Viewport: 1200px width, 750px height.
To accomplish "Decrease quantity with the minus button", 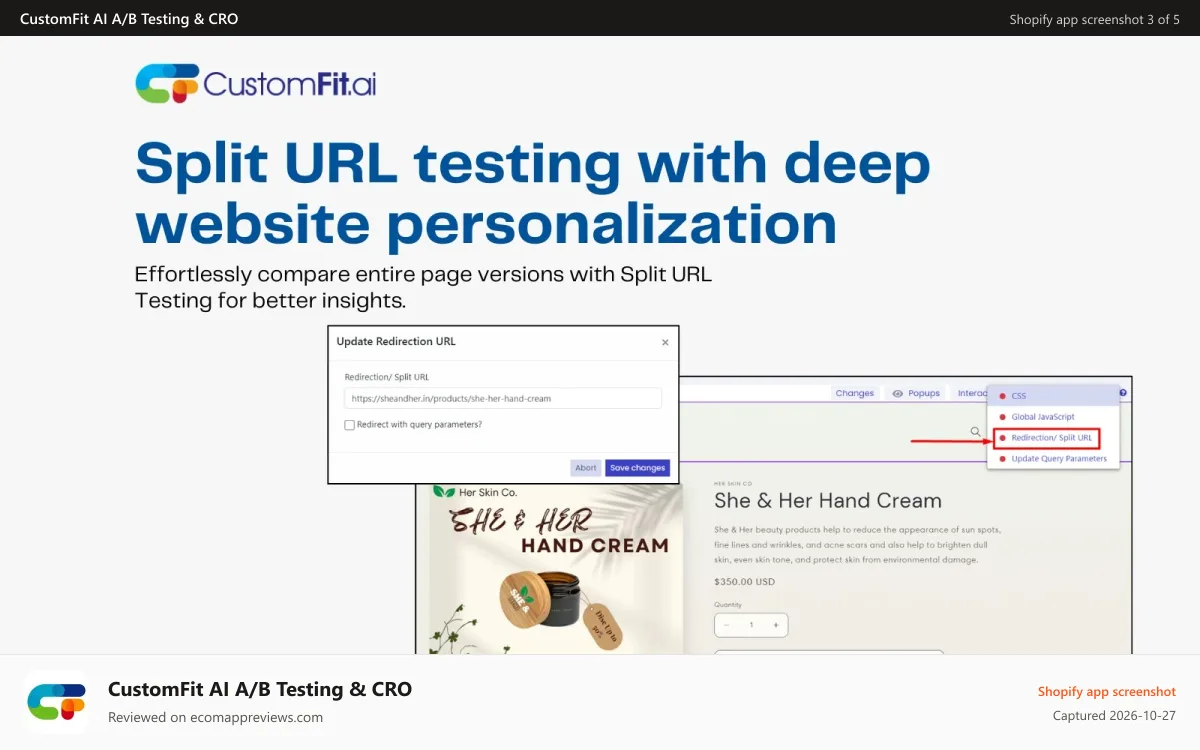I will click(727, 625).
